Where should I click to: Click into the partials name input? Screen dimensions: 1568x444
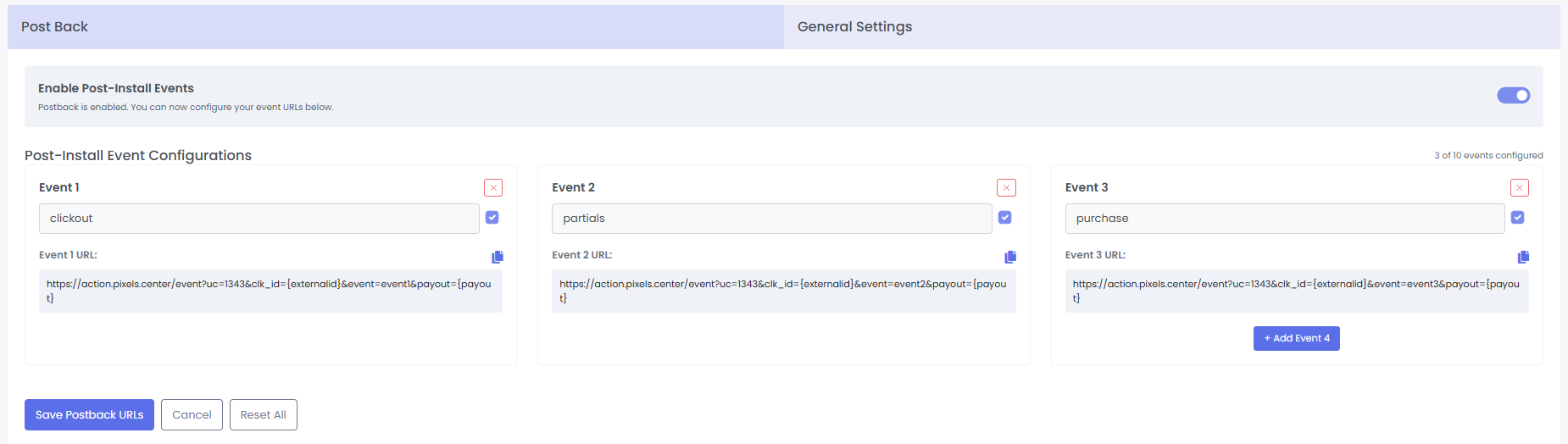click(771, 219)
